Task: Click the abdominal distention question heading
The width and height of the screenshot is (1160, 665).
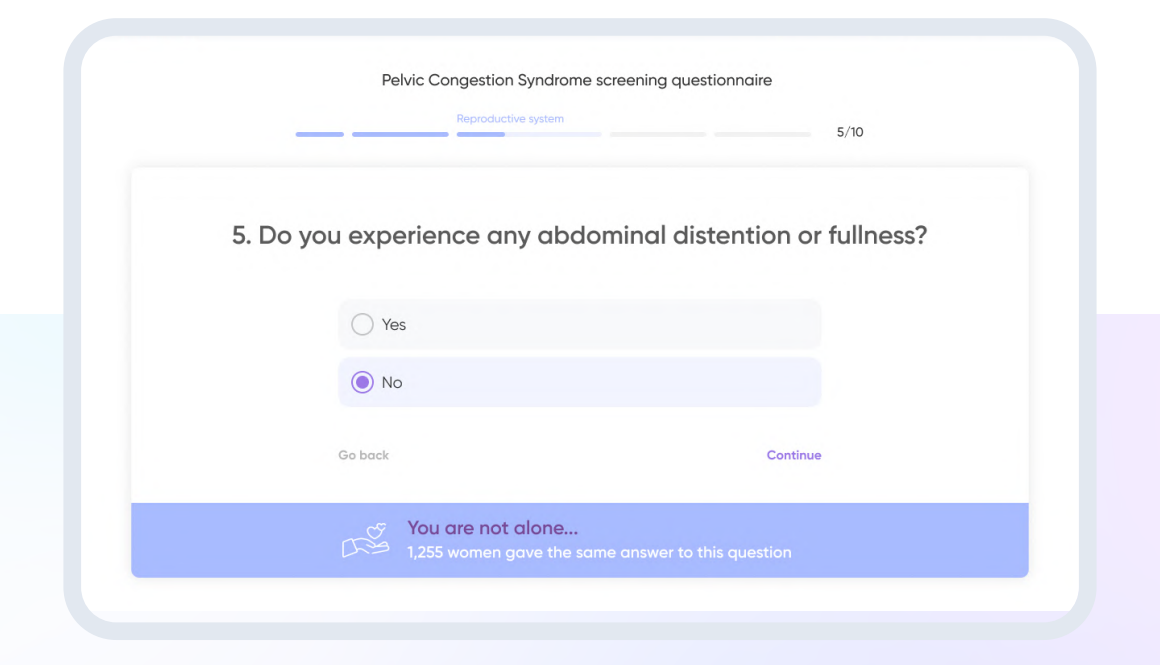Action: (579, 236)
